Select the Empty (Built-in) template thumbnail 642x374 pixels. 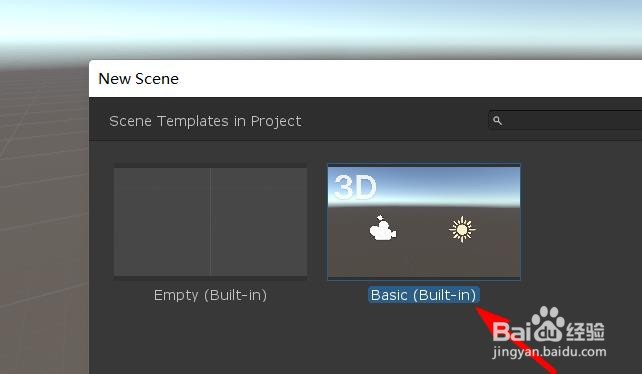[210, 222]
